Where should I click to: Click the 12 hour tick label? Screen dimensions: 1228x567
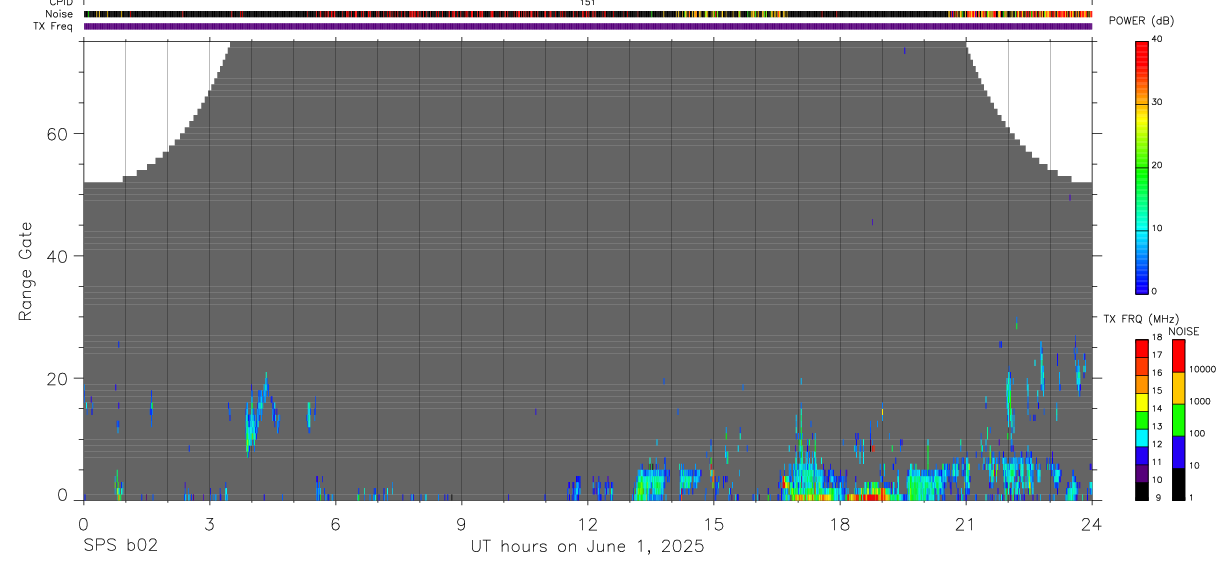(x=588, y=523)
